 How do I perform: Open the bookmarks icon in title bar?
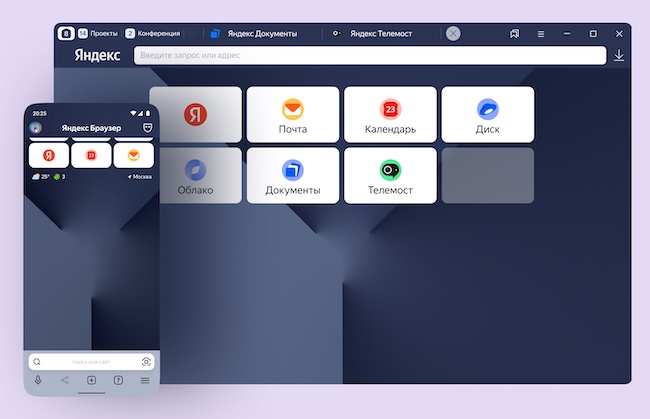pyautogui.click(x=514, y=34)
